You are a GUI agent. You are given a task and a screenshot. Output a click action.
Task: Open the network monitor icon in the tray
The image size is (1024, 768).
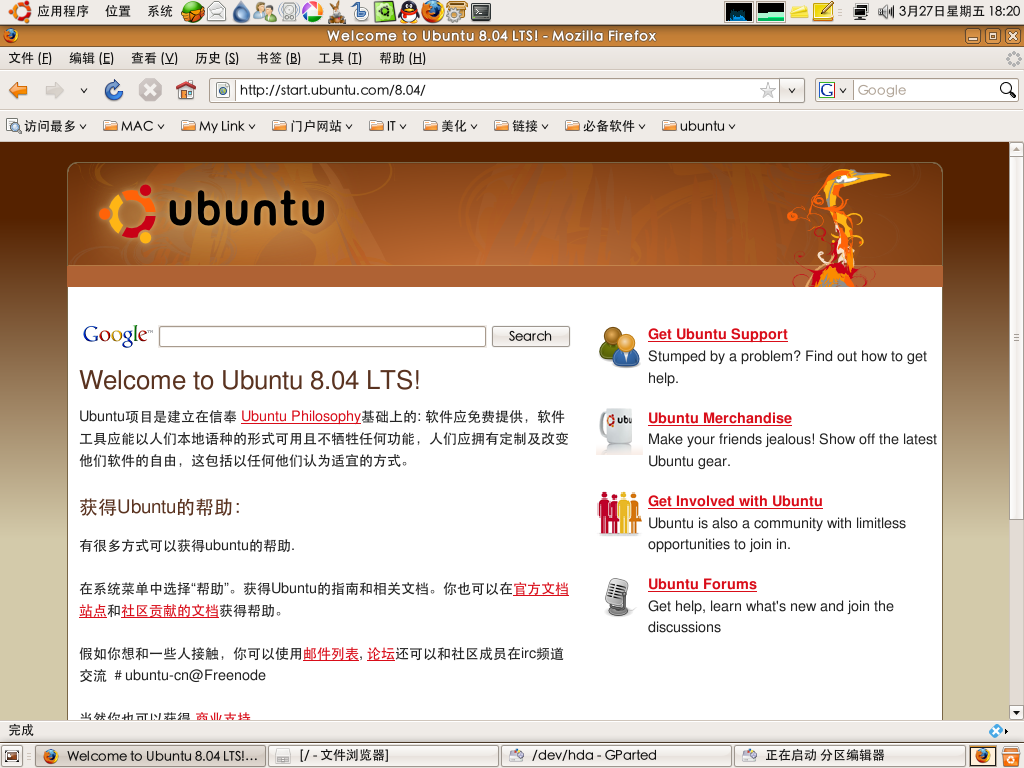(x=861, y=11)
